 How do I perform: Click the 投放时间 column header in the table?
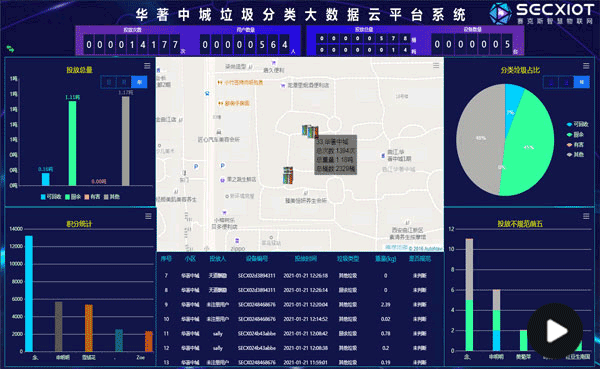pyautogui.click(x=305, y=259)
